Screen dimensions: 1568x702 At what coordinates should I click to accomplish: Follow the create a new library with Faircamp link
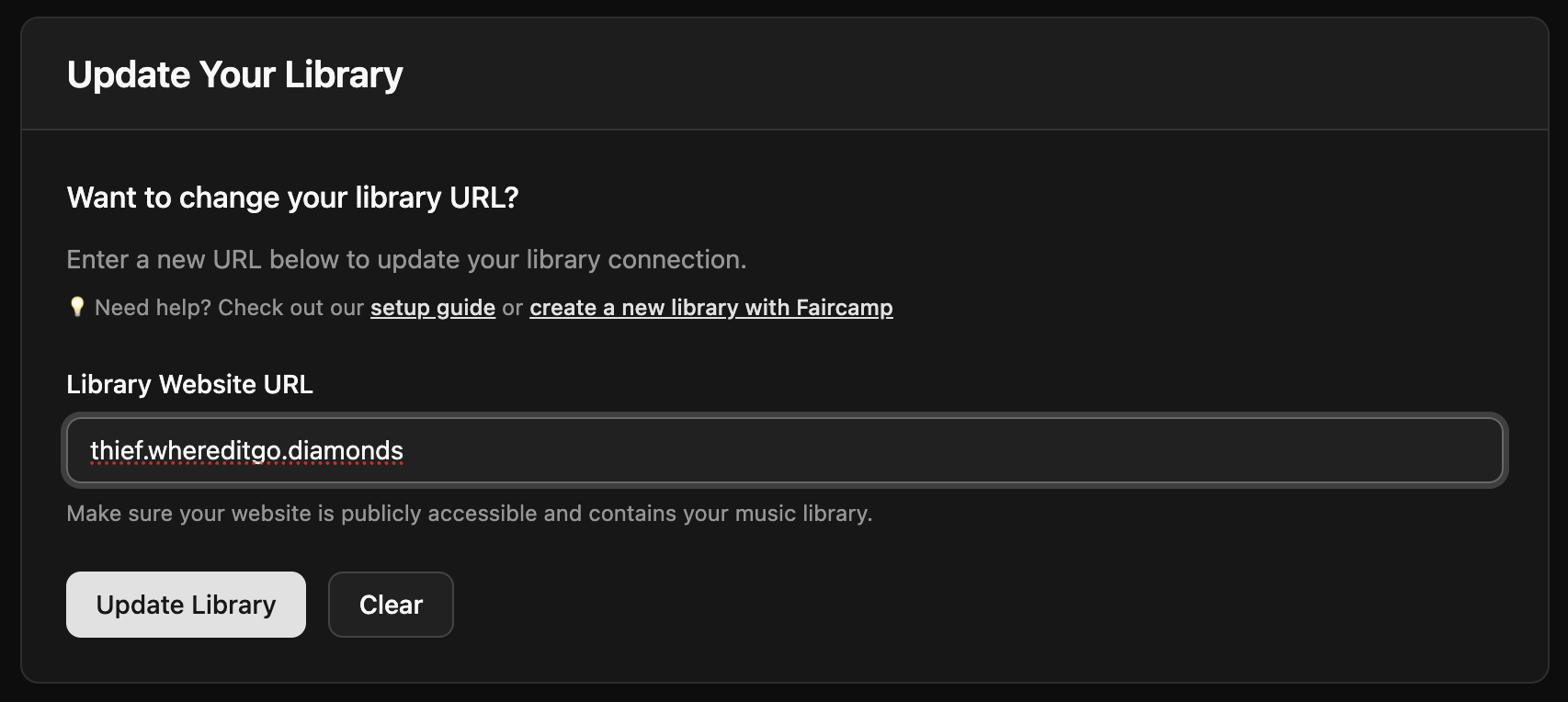point(711,308)
